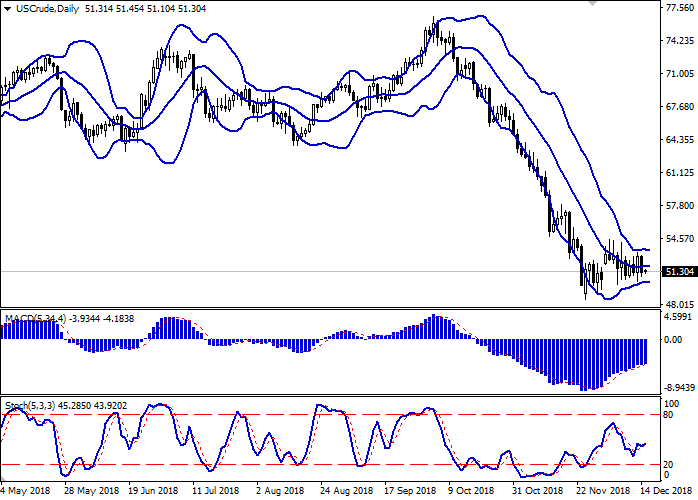Click the 64.350 price scale label
The image size is (698, 500).
click(x=679, y=140)
